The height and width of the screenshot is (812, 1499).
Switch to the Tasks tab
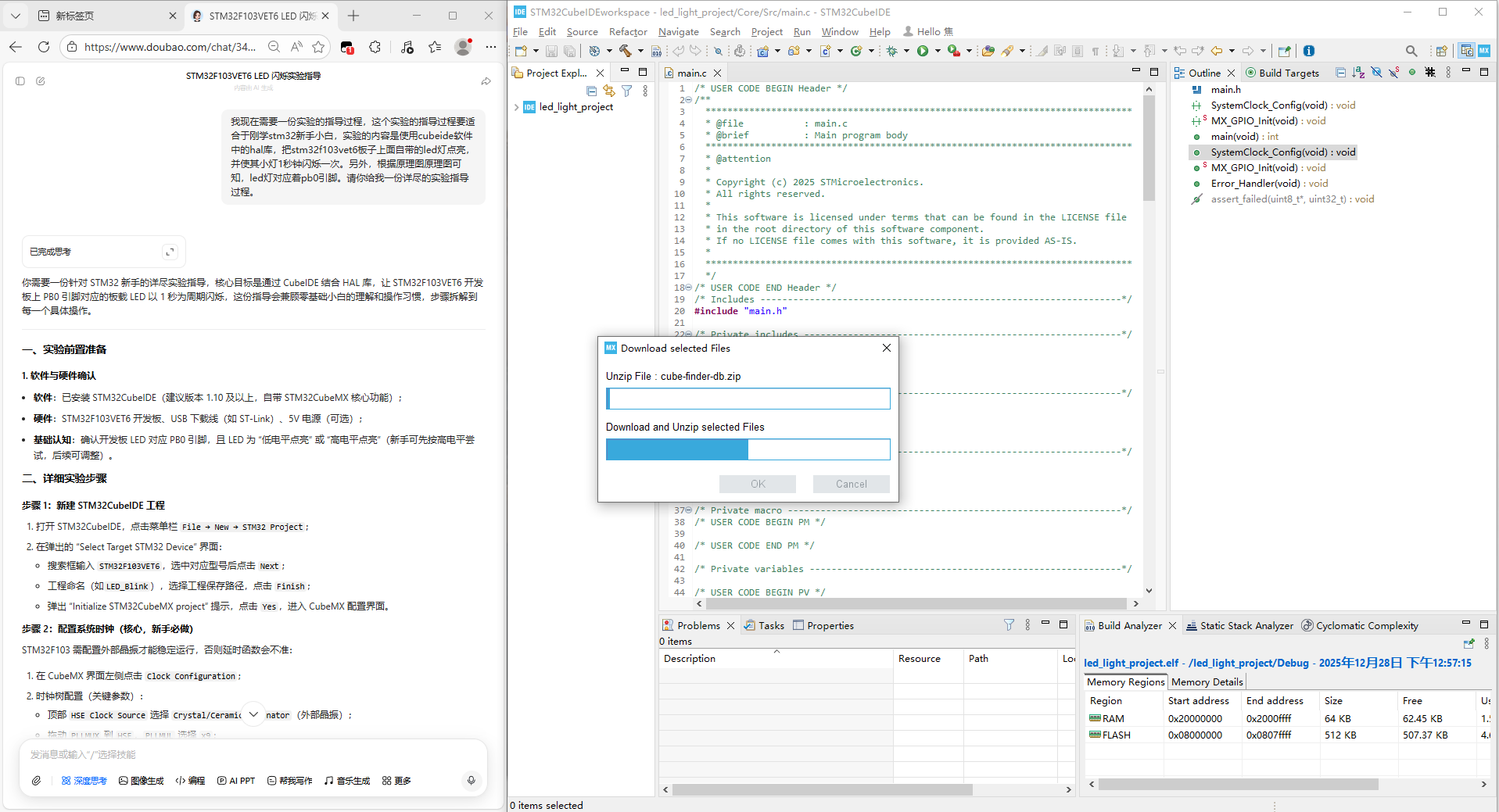(764, 625)
